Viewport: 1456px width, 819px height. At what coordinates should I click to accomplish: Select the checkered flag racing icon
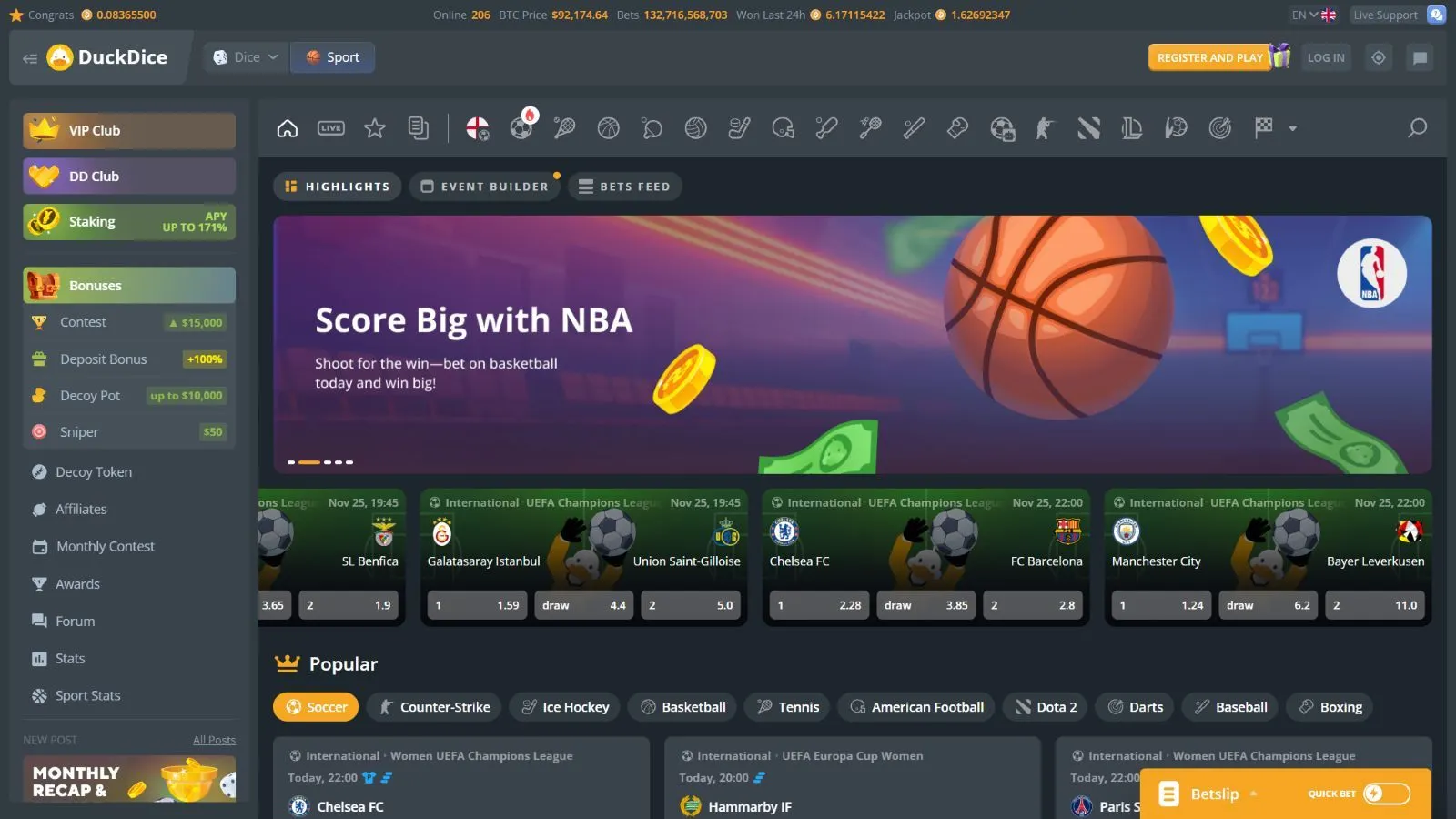(x=1264, y=128)
